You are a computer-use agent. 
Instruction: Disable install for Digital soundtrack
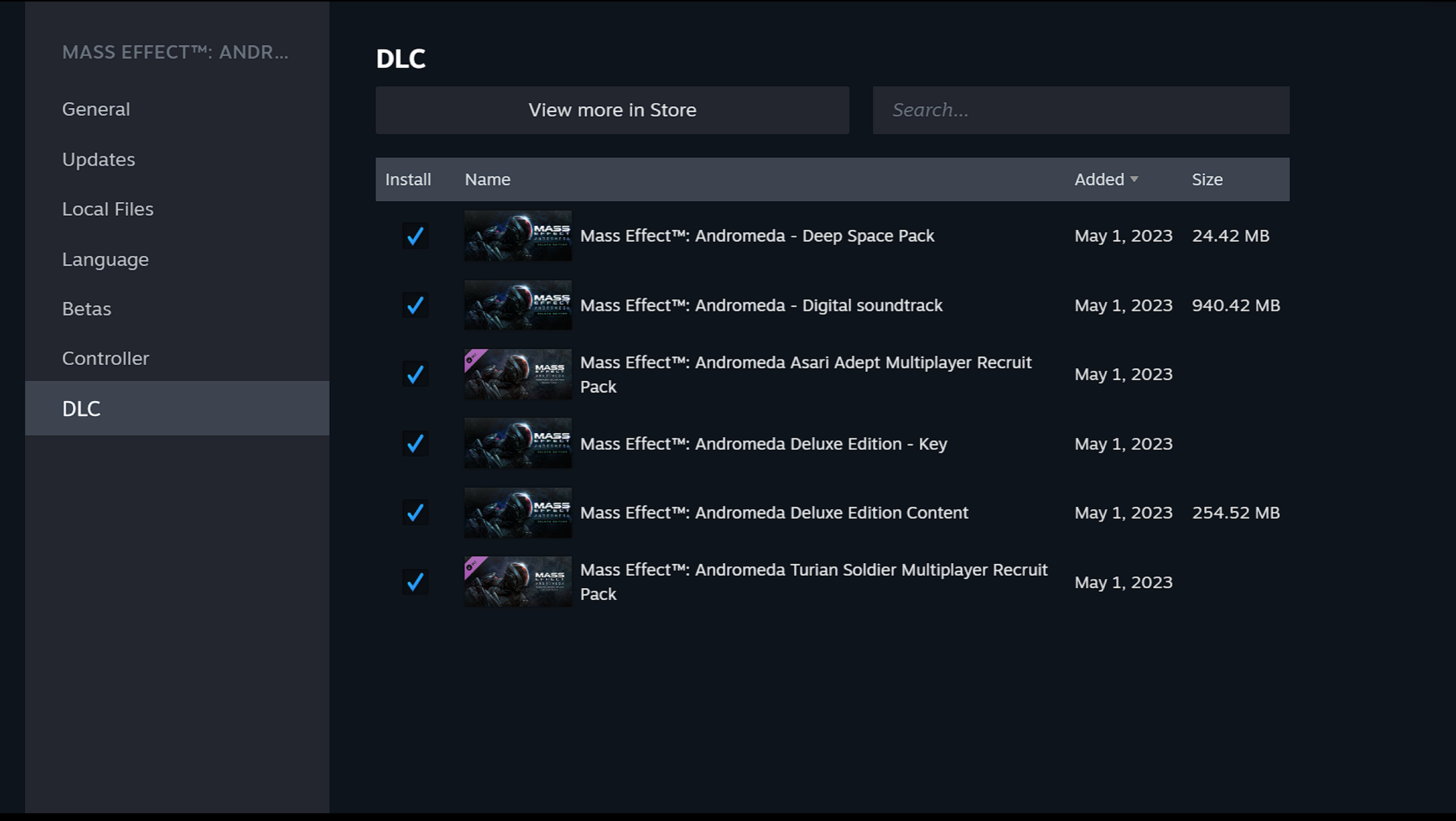[x=415, y=305]
